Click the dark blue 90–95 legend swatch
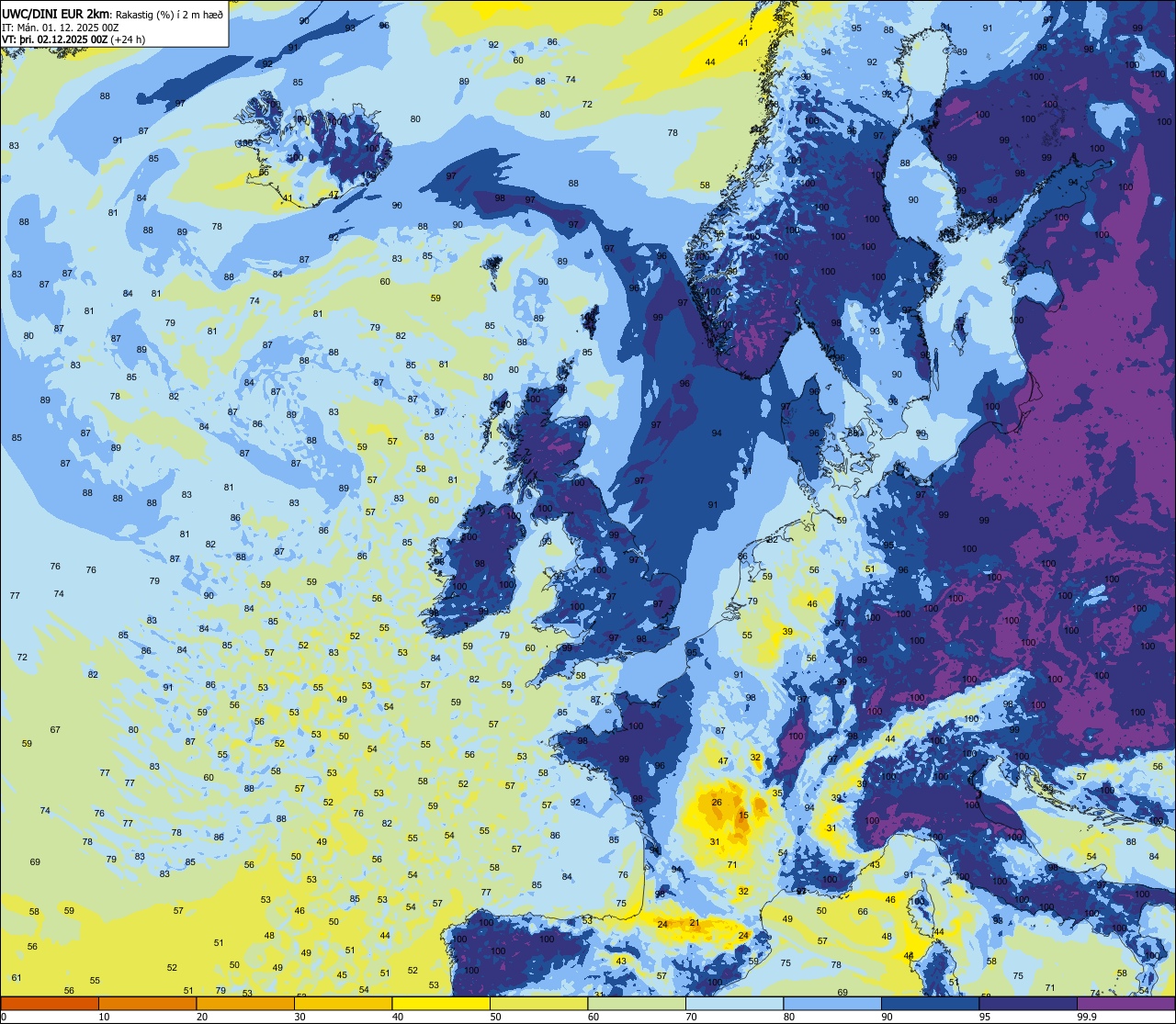The image size is (1176, 1024). 930,1003
